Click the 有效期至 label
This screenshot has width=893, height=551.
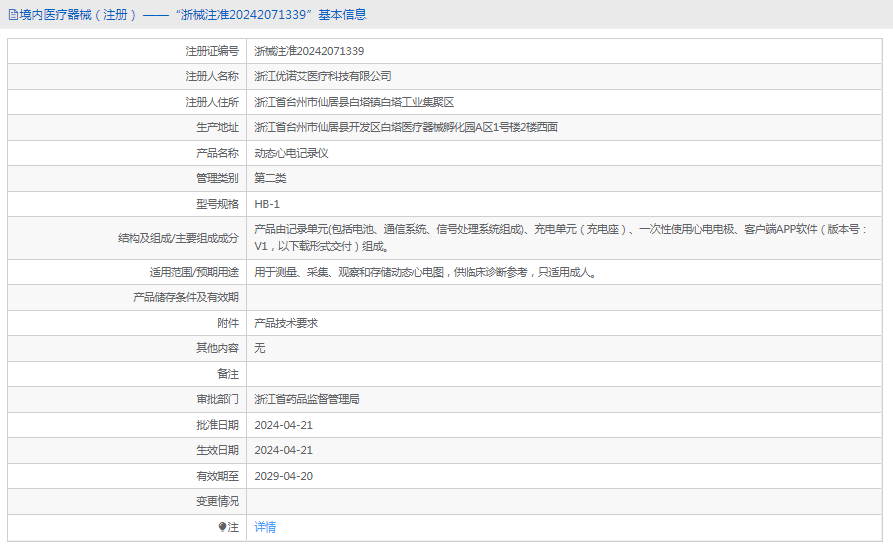point(218,476)
